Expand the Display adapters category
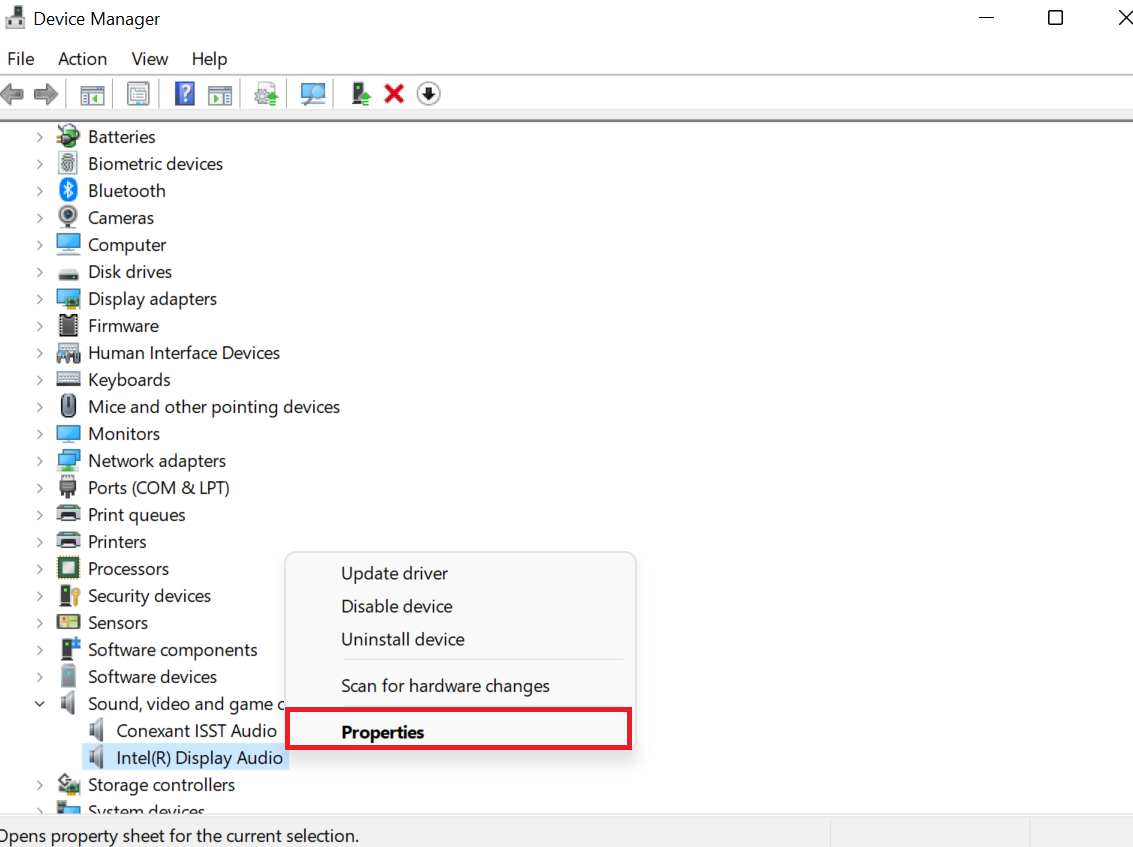The height and width of the screenshot is (847, 1133). 39,299
